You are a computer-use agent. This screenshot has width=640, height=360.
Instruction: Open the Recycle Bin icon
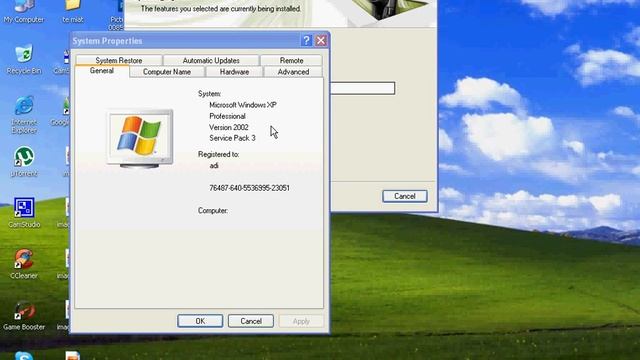pyautogui.click(x=24, y=59)
